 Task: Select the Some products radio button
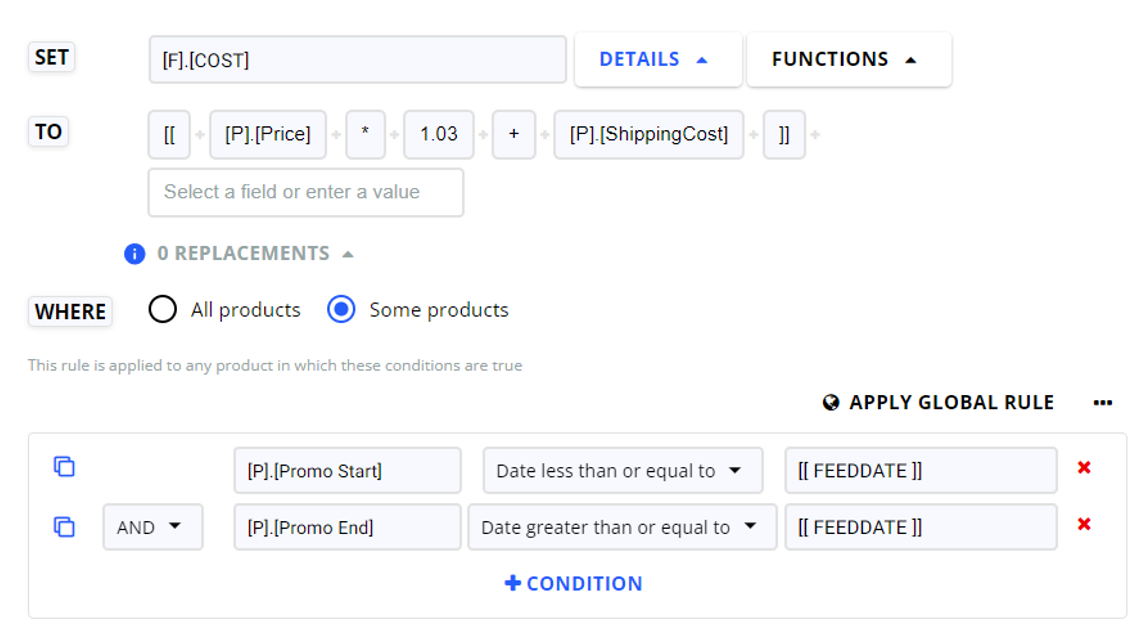pos(341,309)
